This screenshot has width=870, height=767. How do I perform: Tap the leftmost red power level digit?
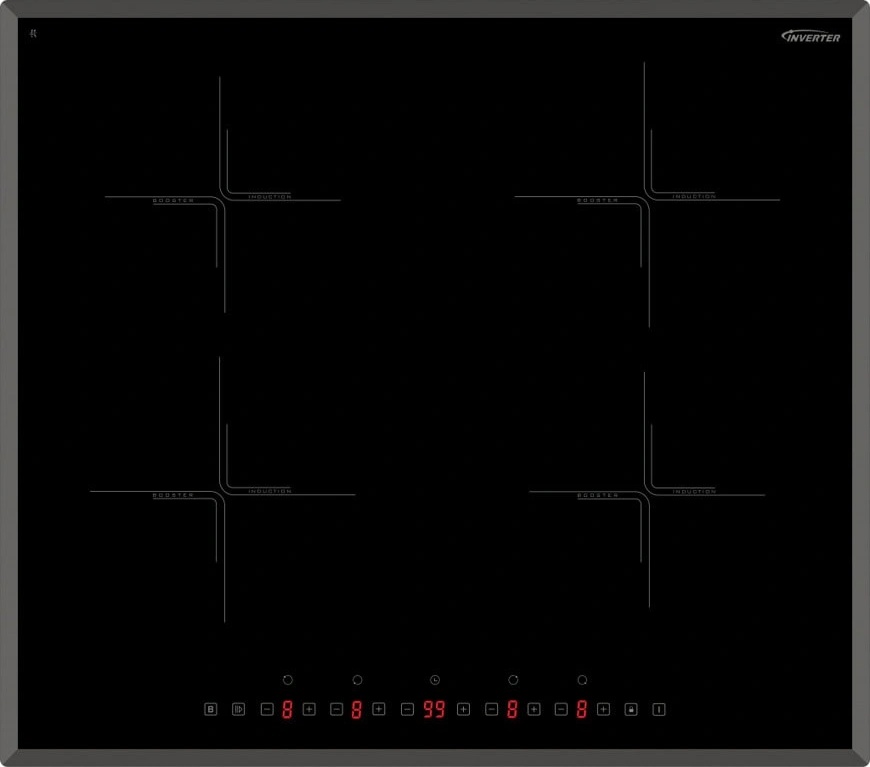tap(287, 709)
